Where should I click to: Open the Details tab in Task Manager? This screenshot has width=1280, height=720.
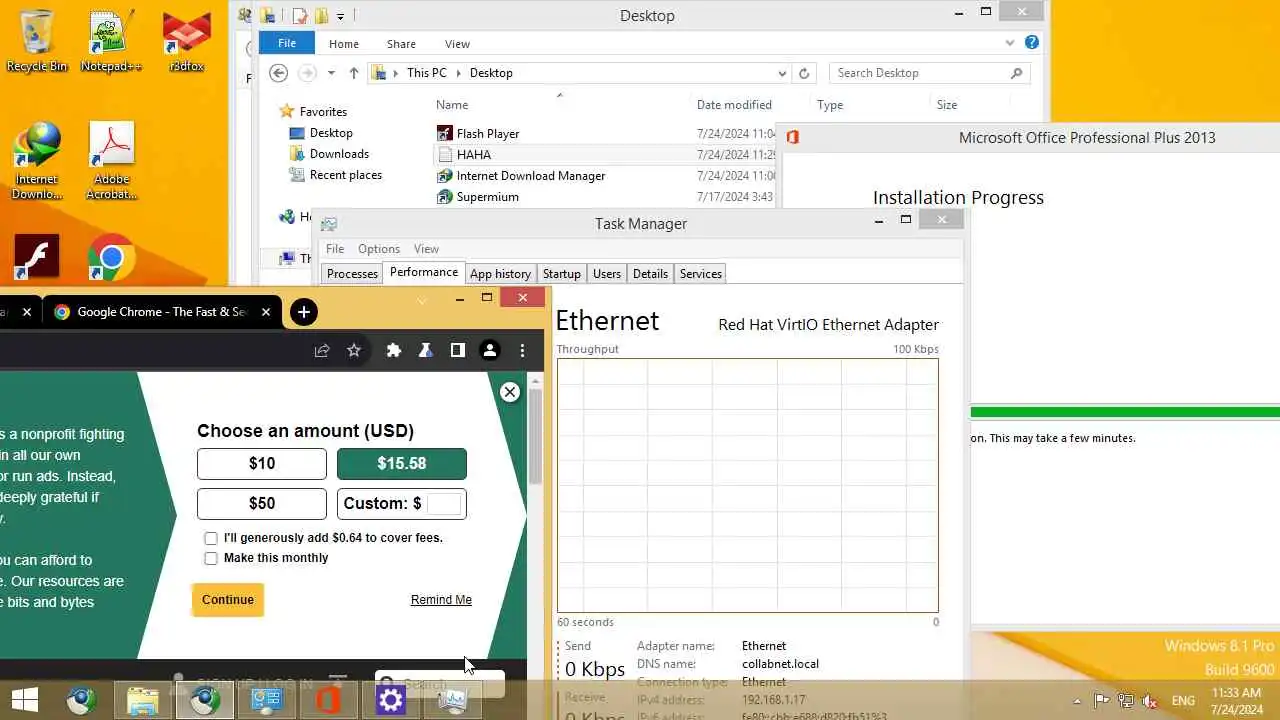point(650,274)
